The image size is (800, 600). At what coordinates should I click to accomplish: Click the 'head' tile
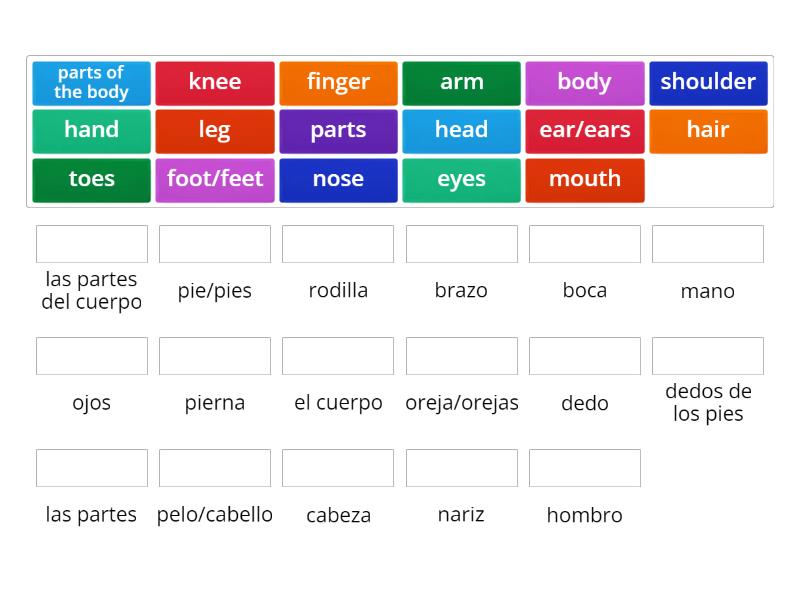point(461,130)
